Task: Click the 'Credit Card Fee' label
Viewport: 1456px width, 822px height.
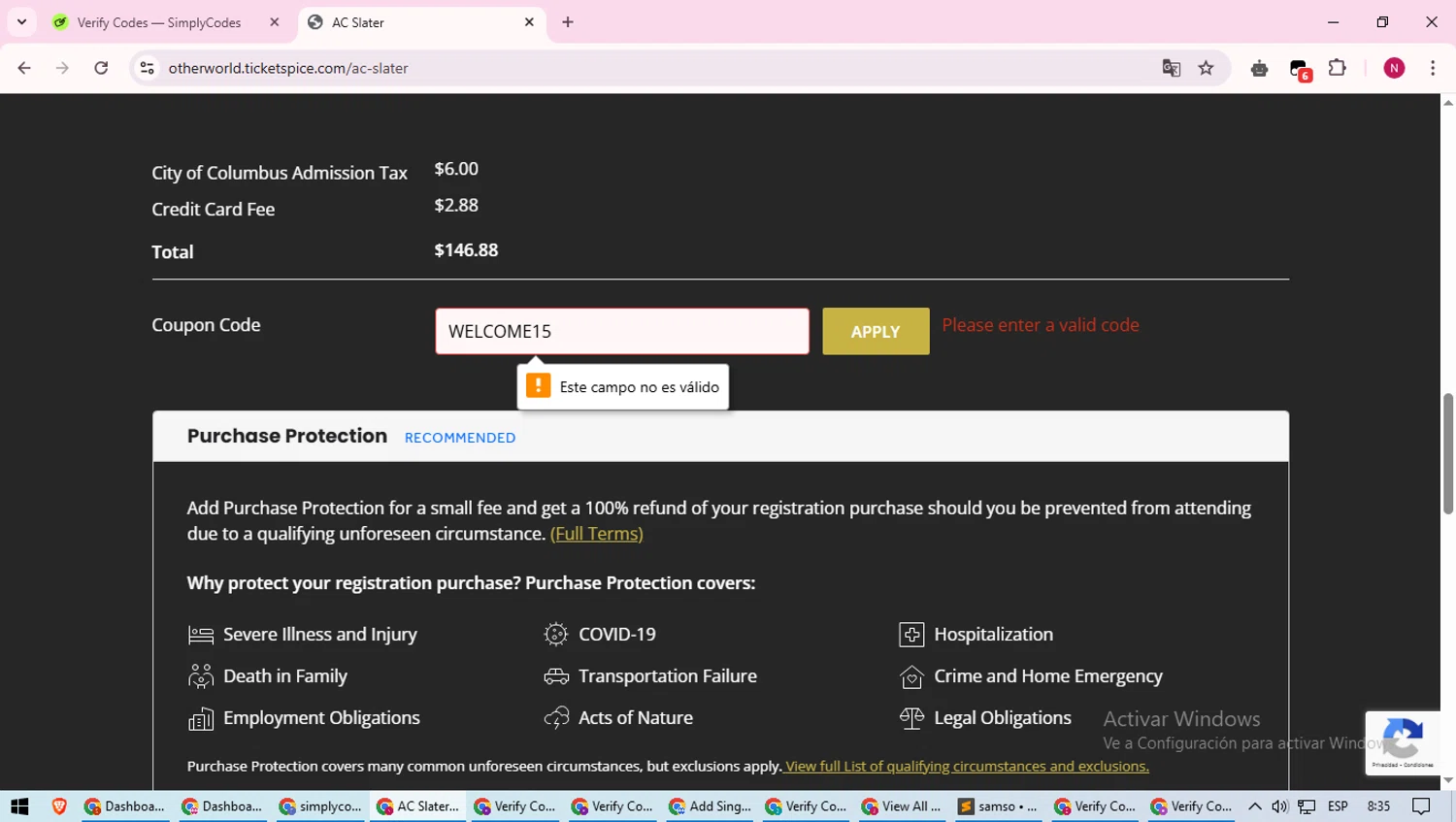Action: (x=214, y=210)
